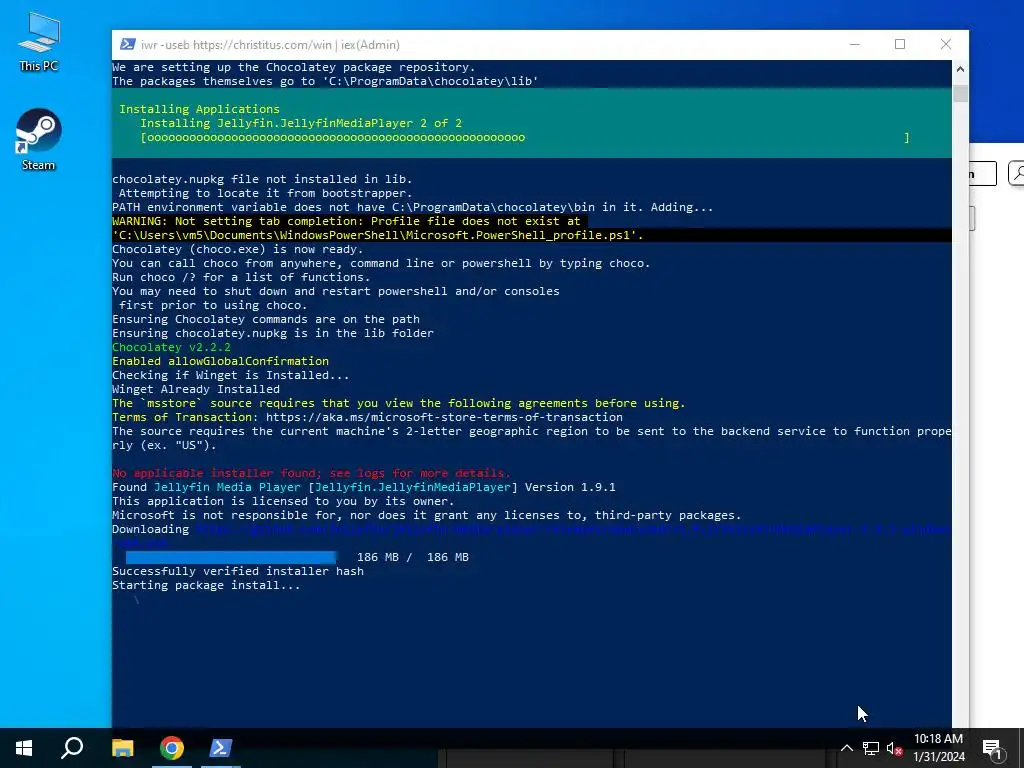
Task: Open the This PC desktop icon
Action: coord(39,41)
